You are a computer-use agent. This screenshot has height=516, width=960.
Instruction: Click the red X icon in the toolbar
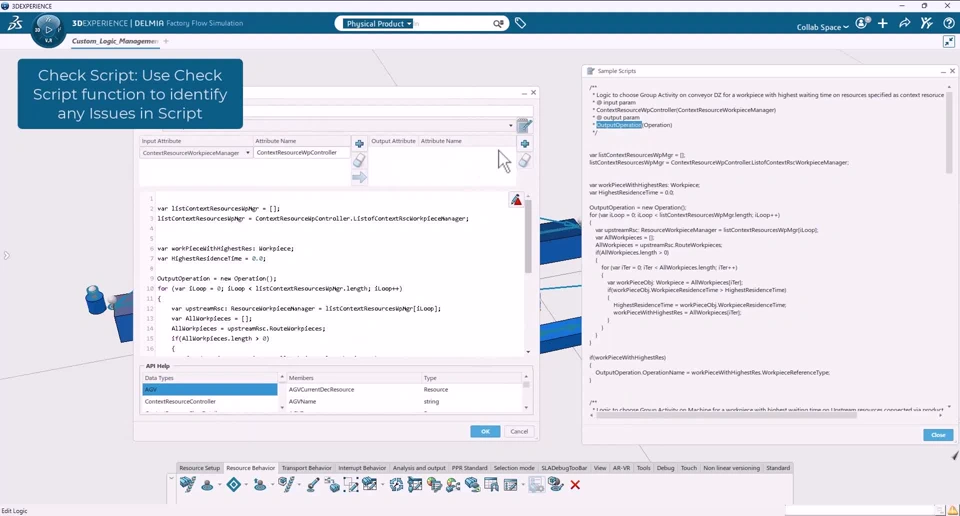[575, 485]
